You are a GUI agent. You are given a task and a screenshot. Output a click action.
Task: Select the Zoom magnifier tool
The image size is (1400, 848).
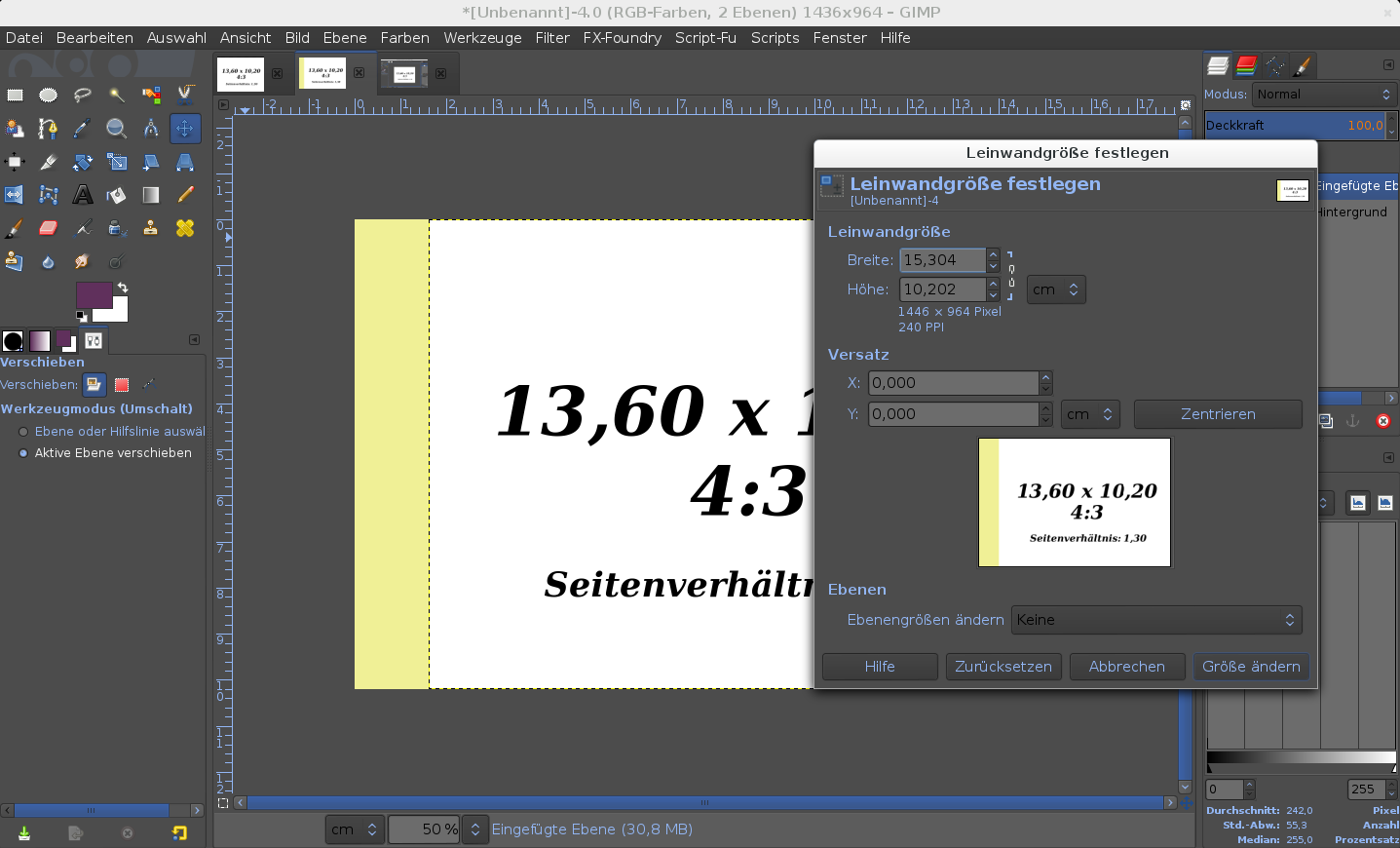pos(116,129)
